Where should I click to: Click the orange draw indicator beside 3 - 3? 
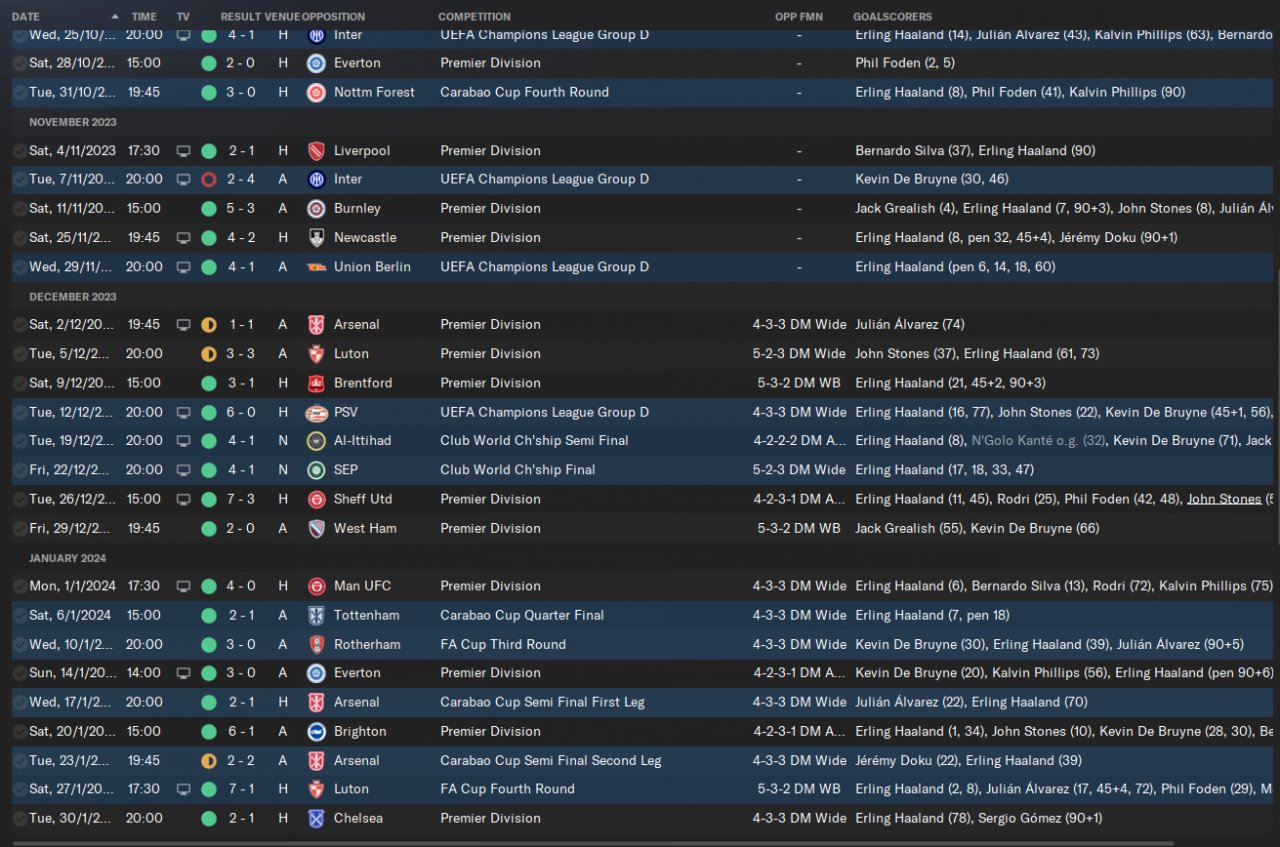pyautogui.click(x=209, y=354)
